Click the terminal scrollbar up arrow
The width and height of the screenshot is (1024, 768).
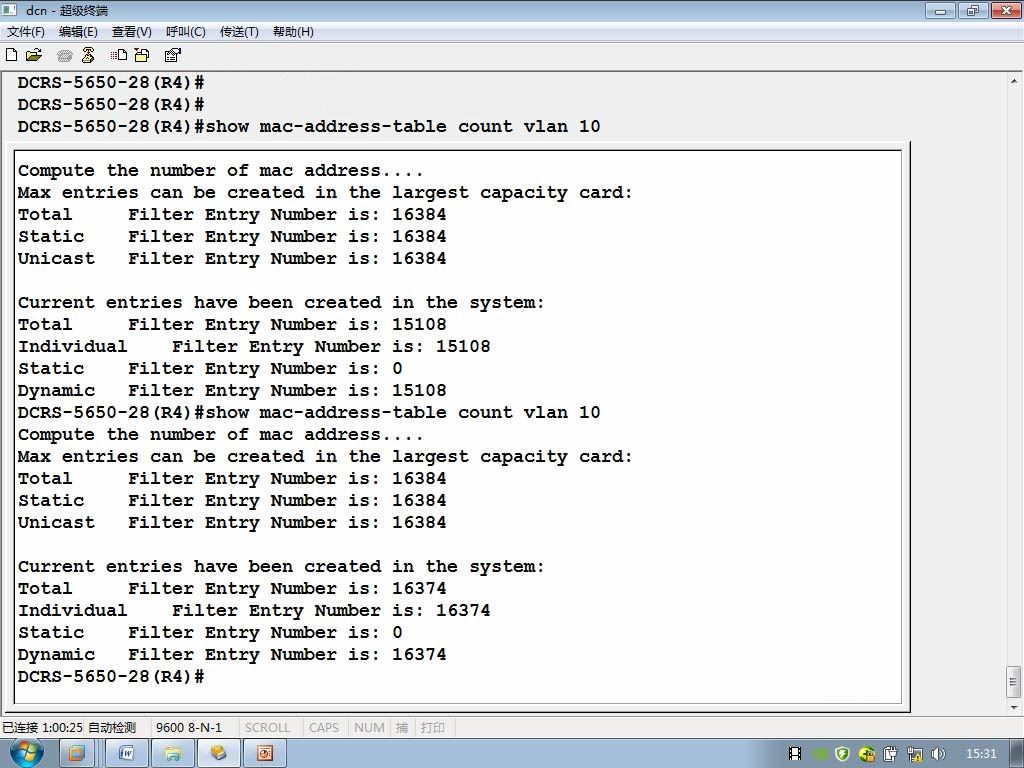click(x=1014, y=82)
